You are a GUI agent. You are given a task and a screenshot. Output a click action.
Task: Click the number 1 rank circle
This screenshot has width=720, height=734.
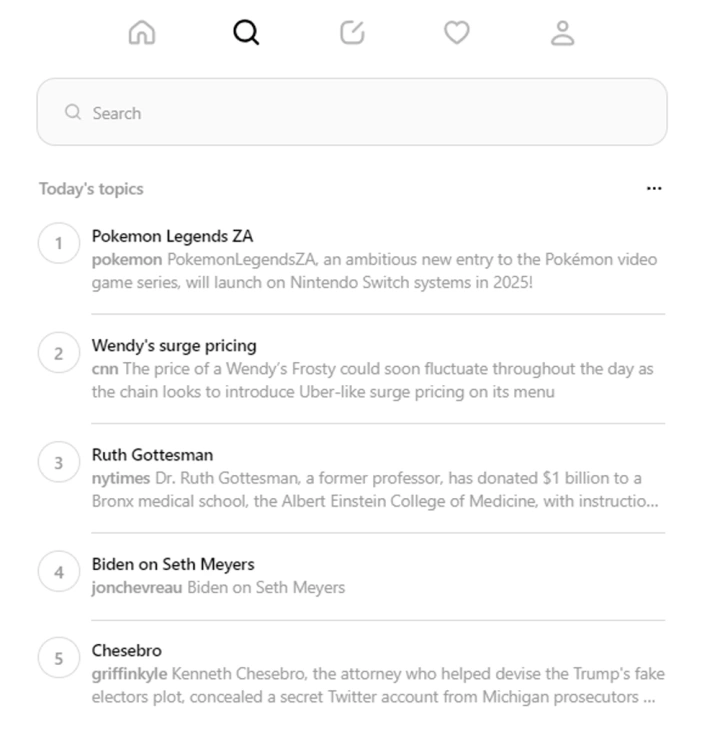[x=58, y=244]
